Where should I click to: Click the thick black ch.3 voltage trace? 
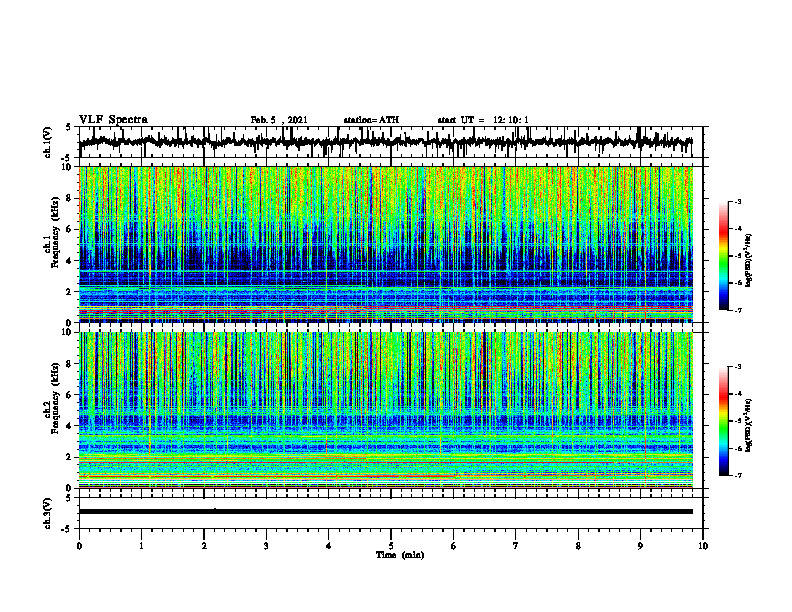tap(386, 512)
